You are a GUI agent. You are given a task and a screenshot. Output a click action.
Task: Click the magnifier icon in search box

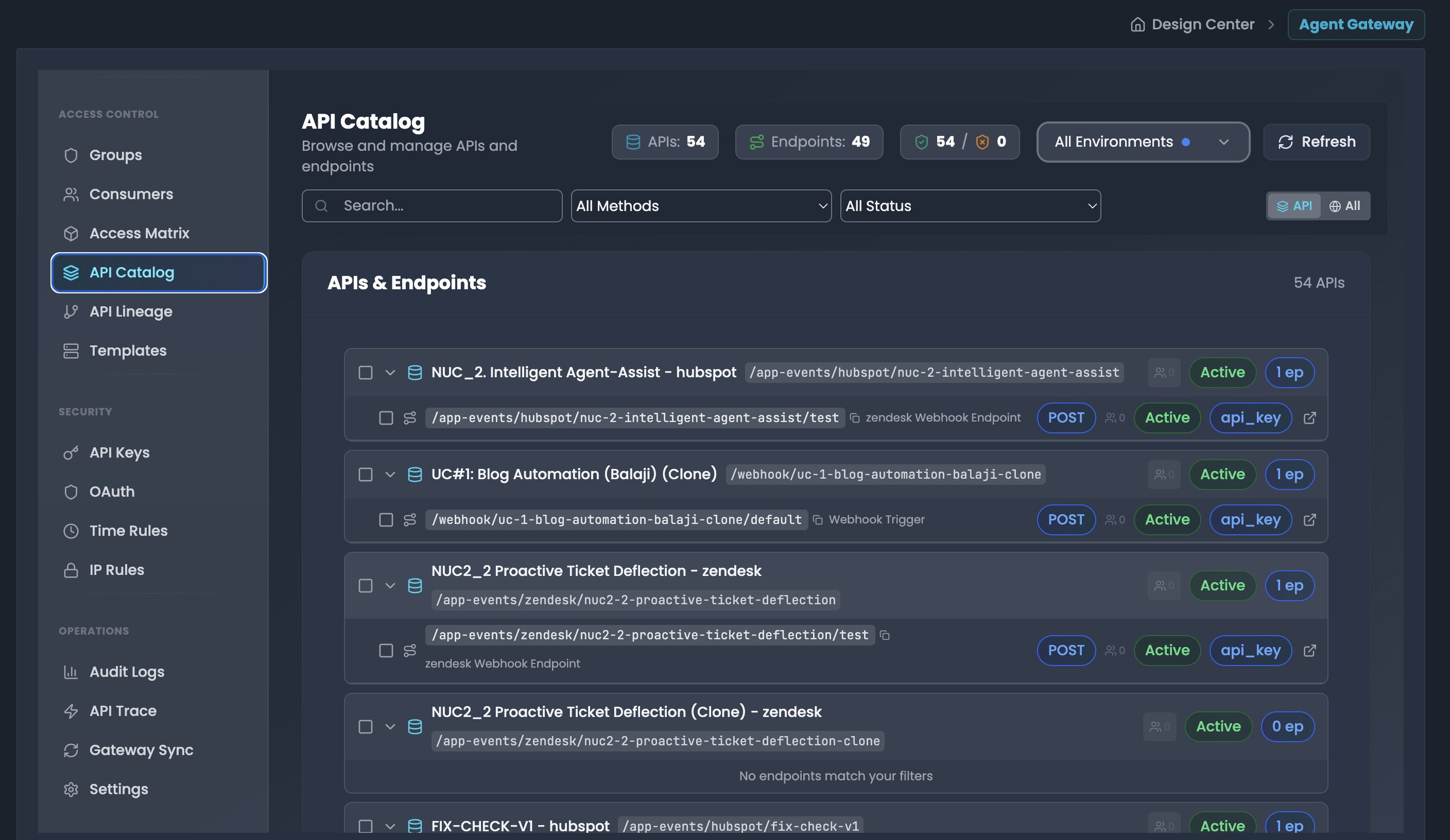click(322, 206)
